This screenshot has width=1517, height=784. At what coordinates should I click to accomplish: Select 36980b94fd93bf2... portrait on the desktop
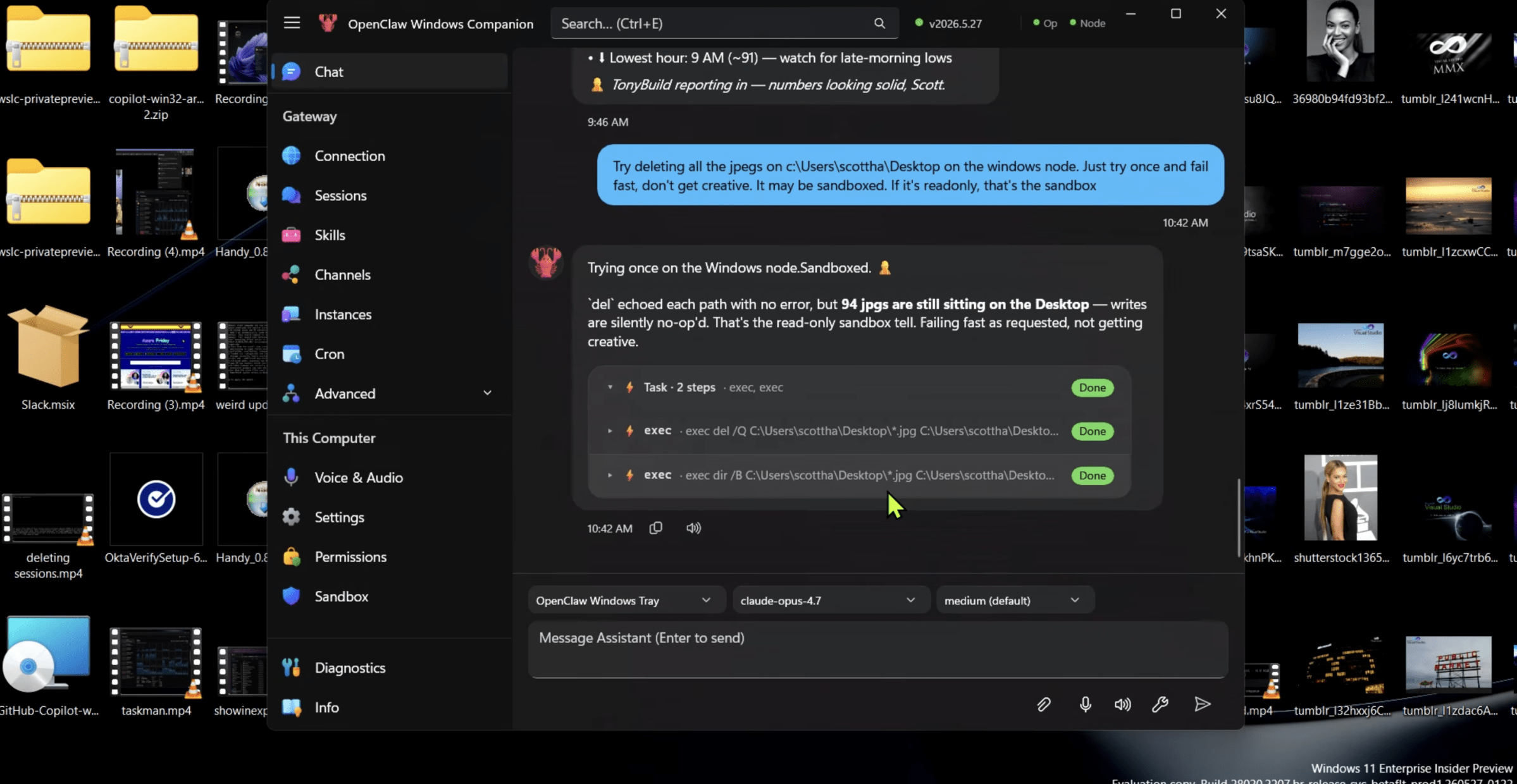1341,53
